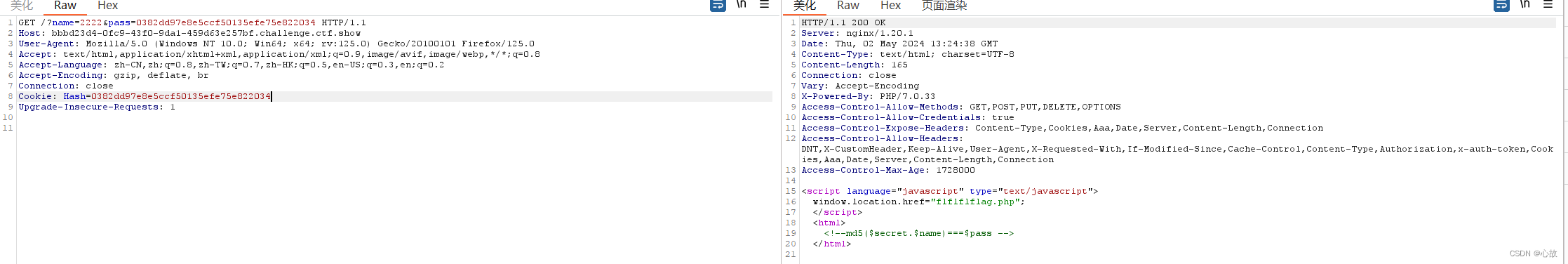
Task: Toggle non-printable \n display in response panel
Action: (x=1525, y=4)
